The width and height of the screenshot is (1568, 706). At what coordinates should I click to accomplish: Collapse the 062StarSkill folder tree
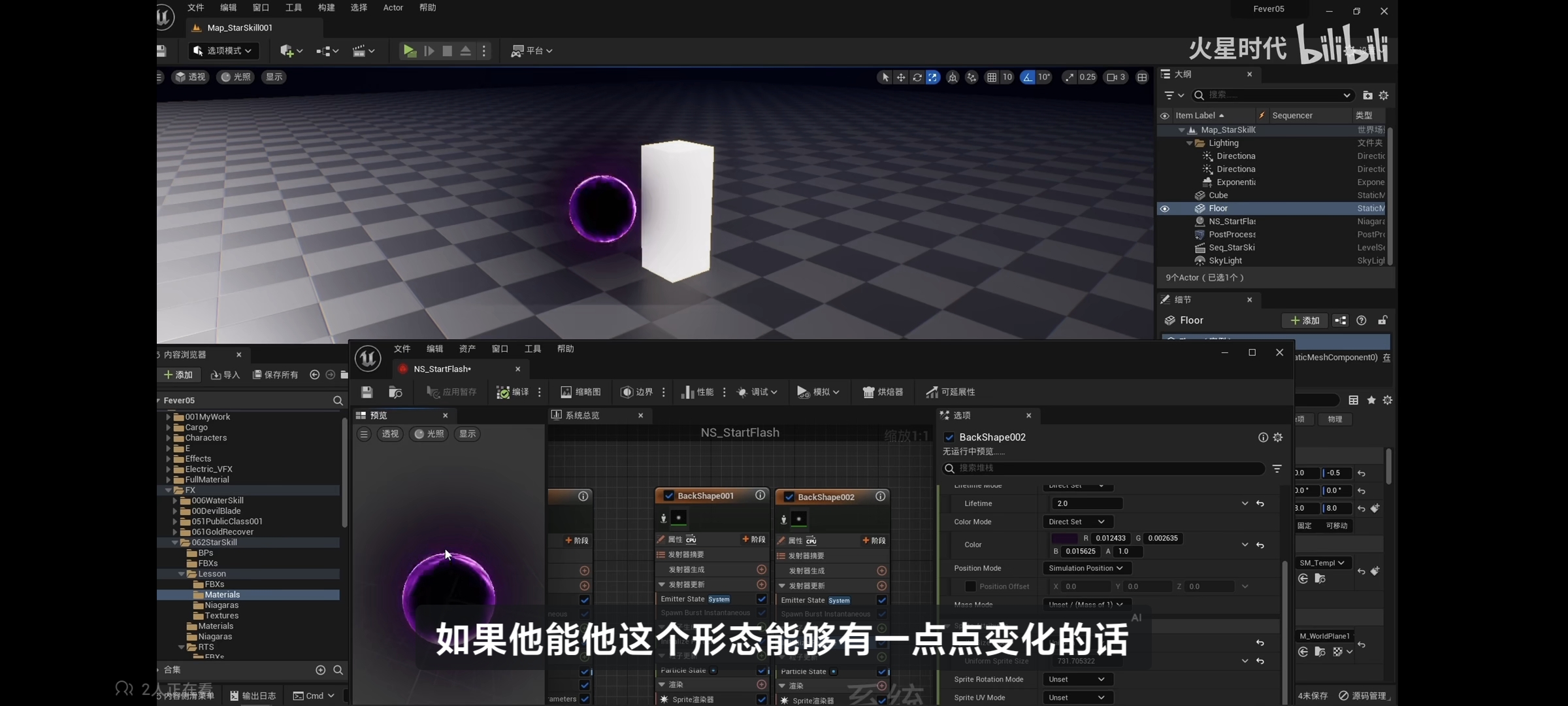pyautogui.click(x=175, y=543)
